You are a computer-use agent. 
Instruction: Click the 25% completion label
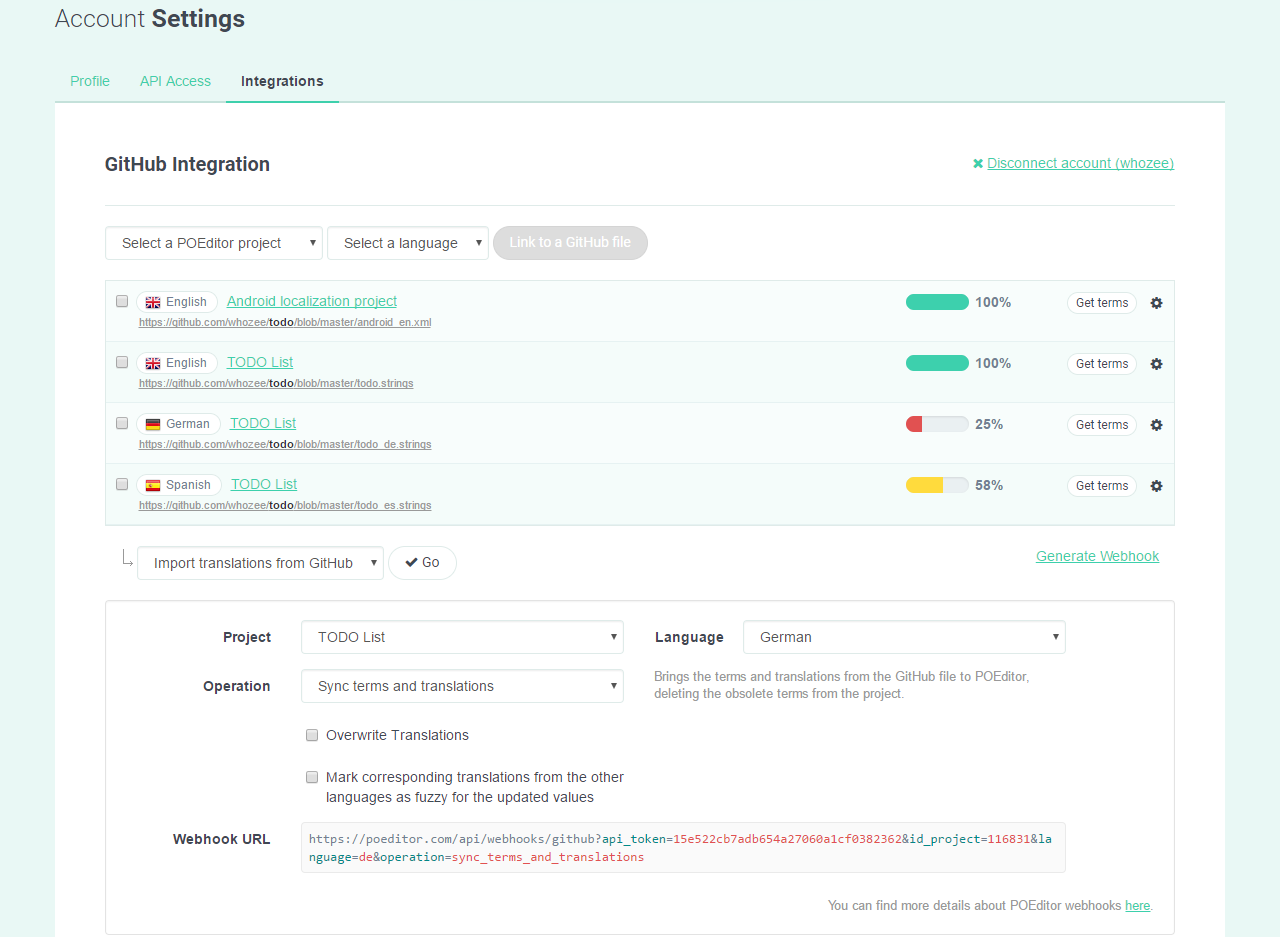coord(989,424)
